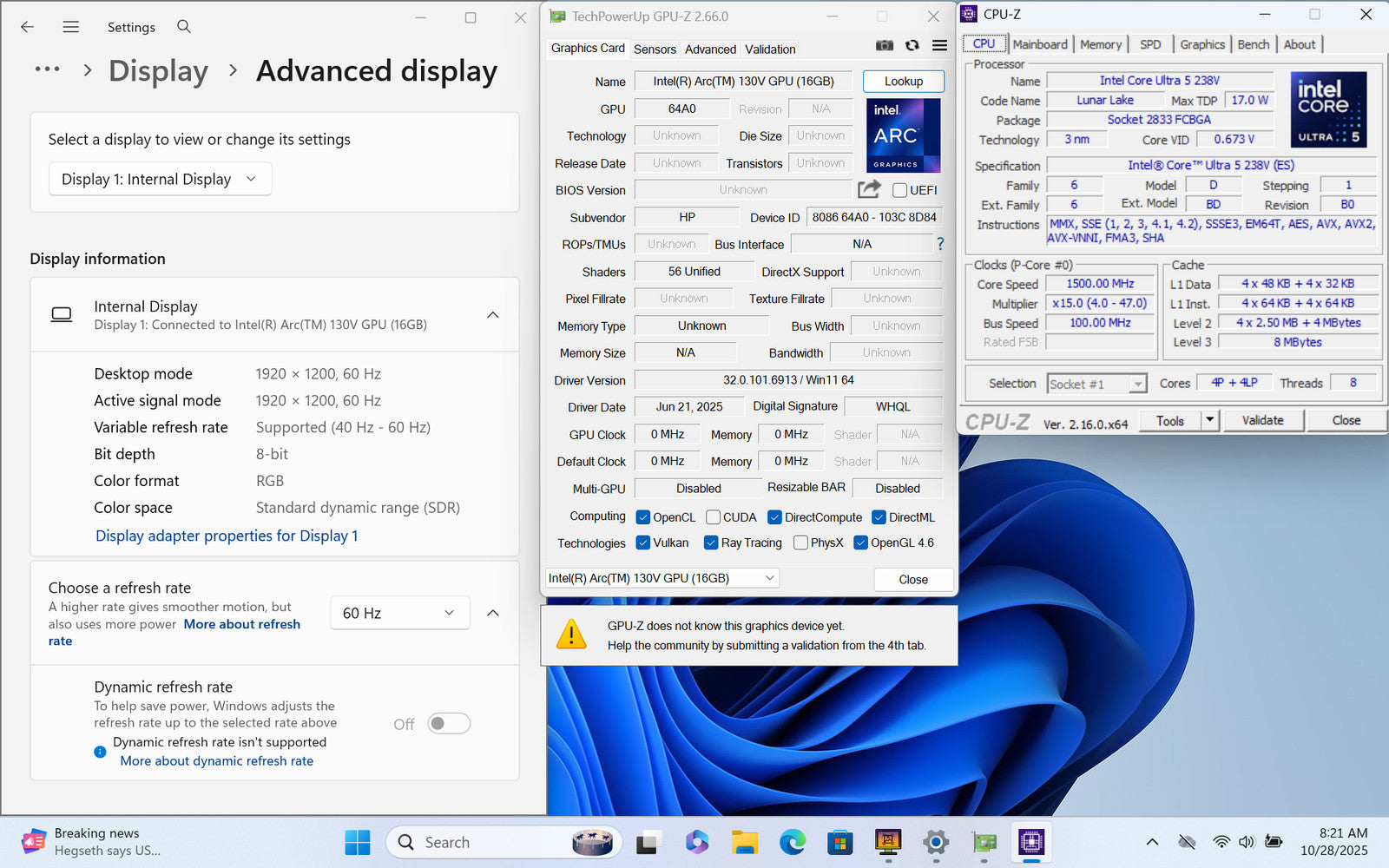Enable the CUDA checkbox in GPU-Z
This screenshot has height=868, width=1389.
point(714,517)
